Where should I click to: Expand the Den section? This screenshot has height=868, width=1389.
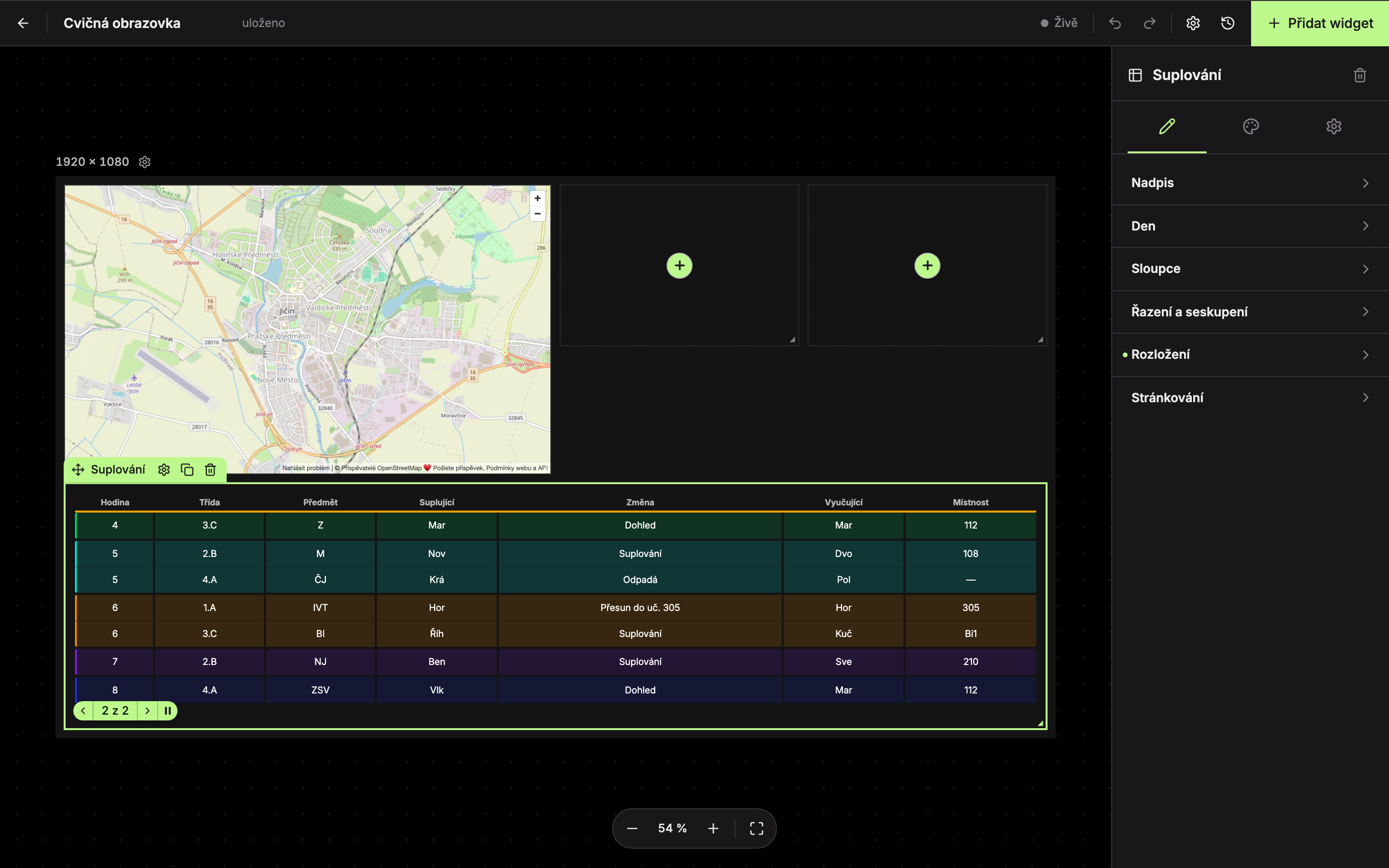coord(1250,226)
